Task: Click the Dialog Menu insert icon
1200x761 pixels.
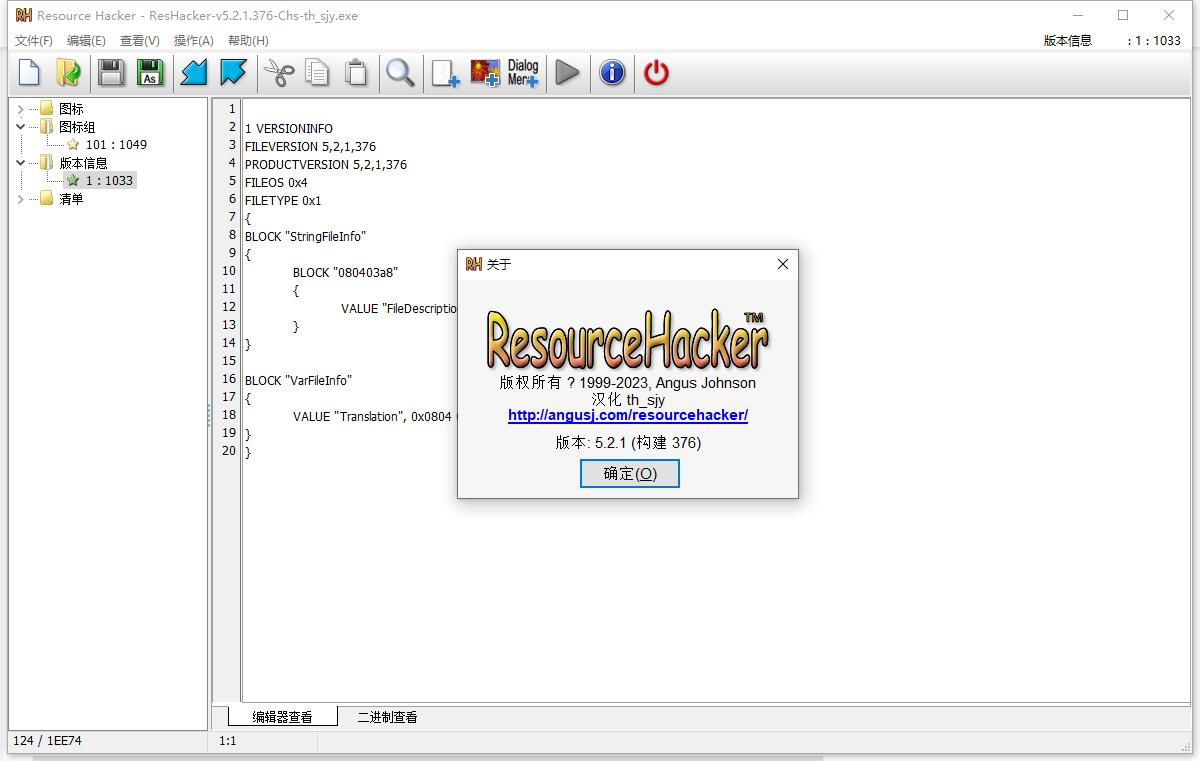Action: pos(523,73)
